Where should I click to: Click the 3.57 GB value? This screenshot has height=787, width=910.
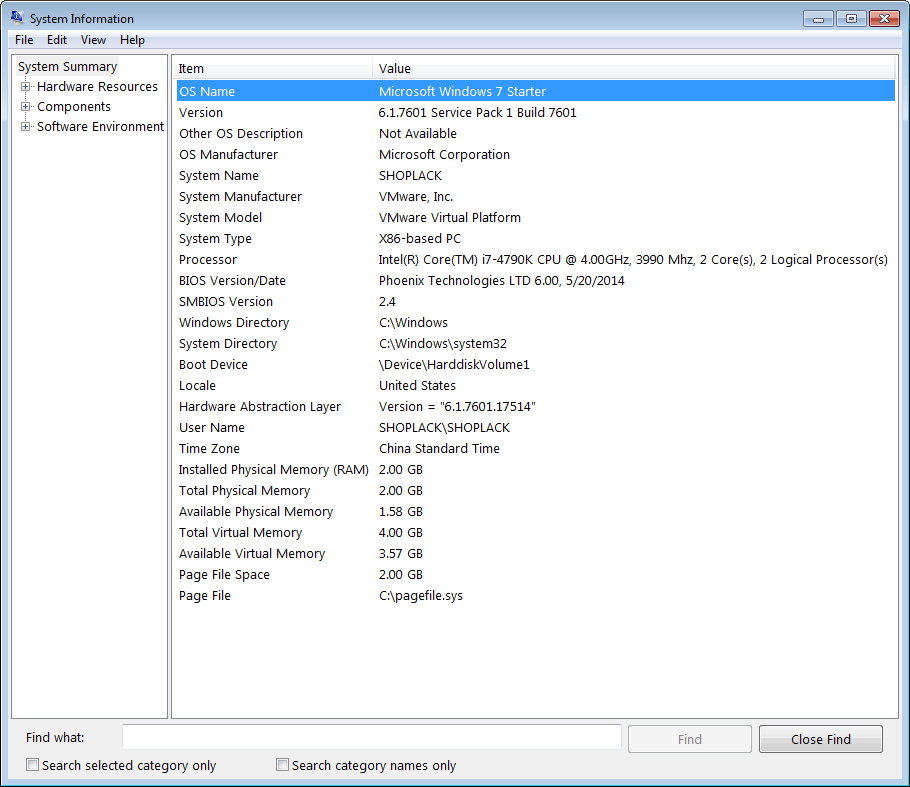[x=400, y=554]
